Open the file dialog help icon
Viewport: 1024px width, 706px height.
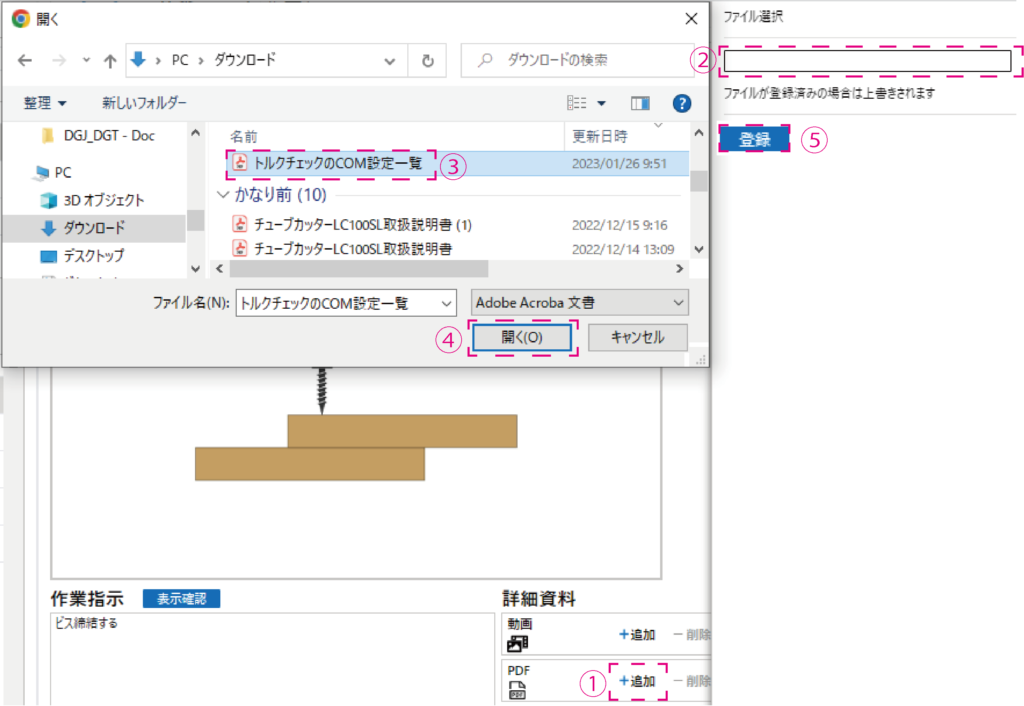(x=682, y=103)
